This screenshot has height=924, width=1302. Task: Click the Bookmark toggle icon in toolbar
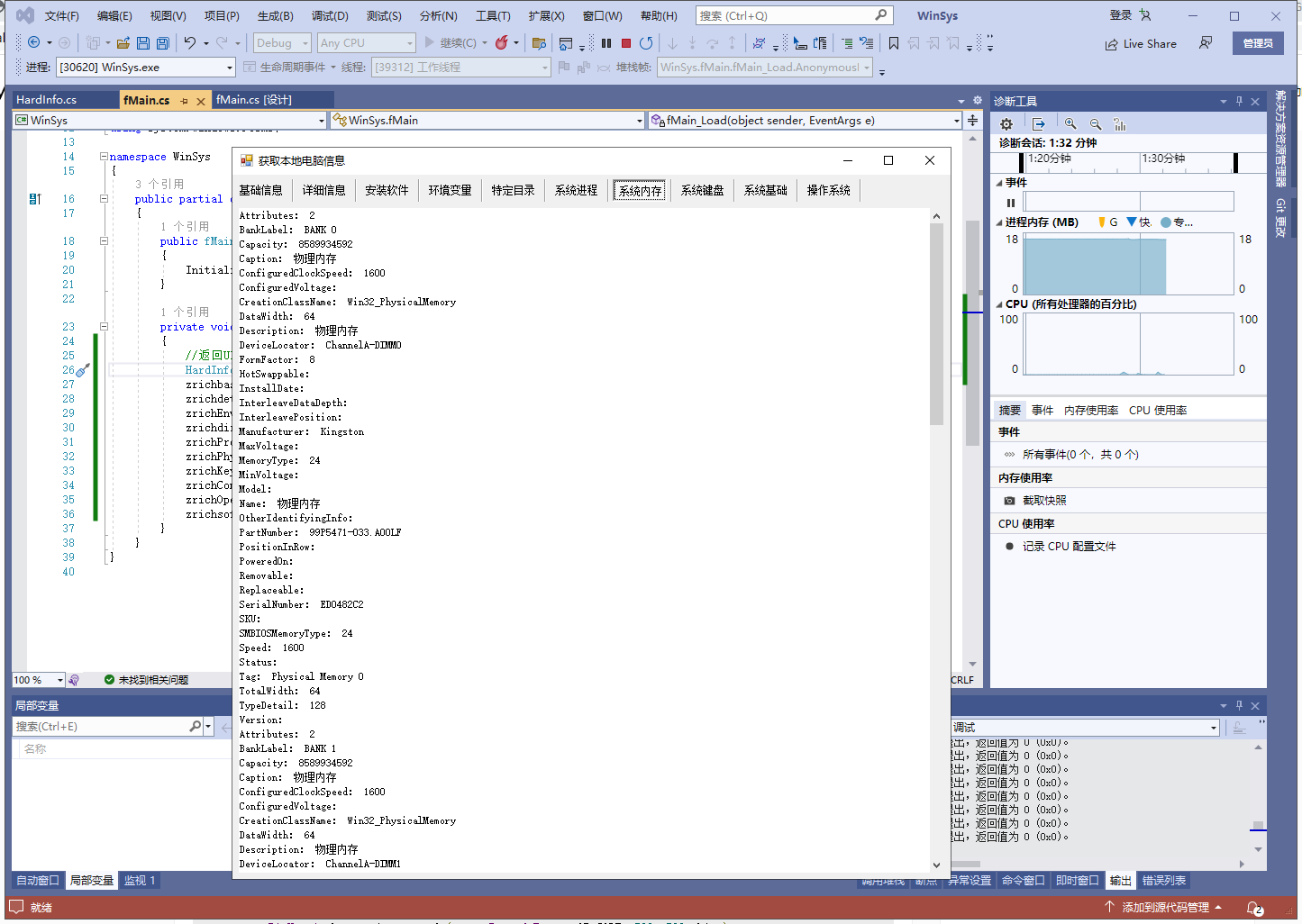pos(894,43)
